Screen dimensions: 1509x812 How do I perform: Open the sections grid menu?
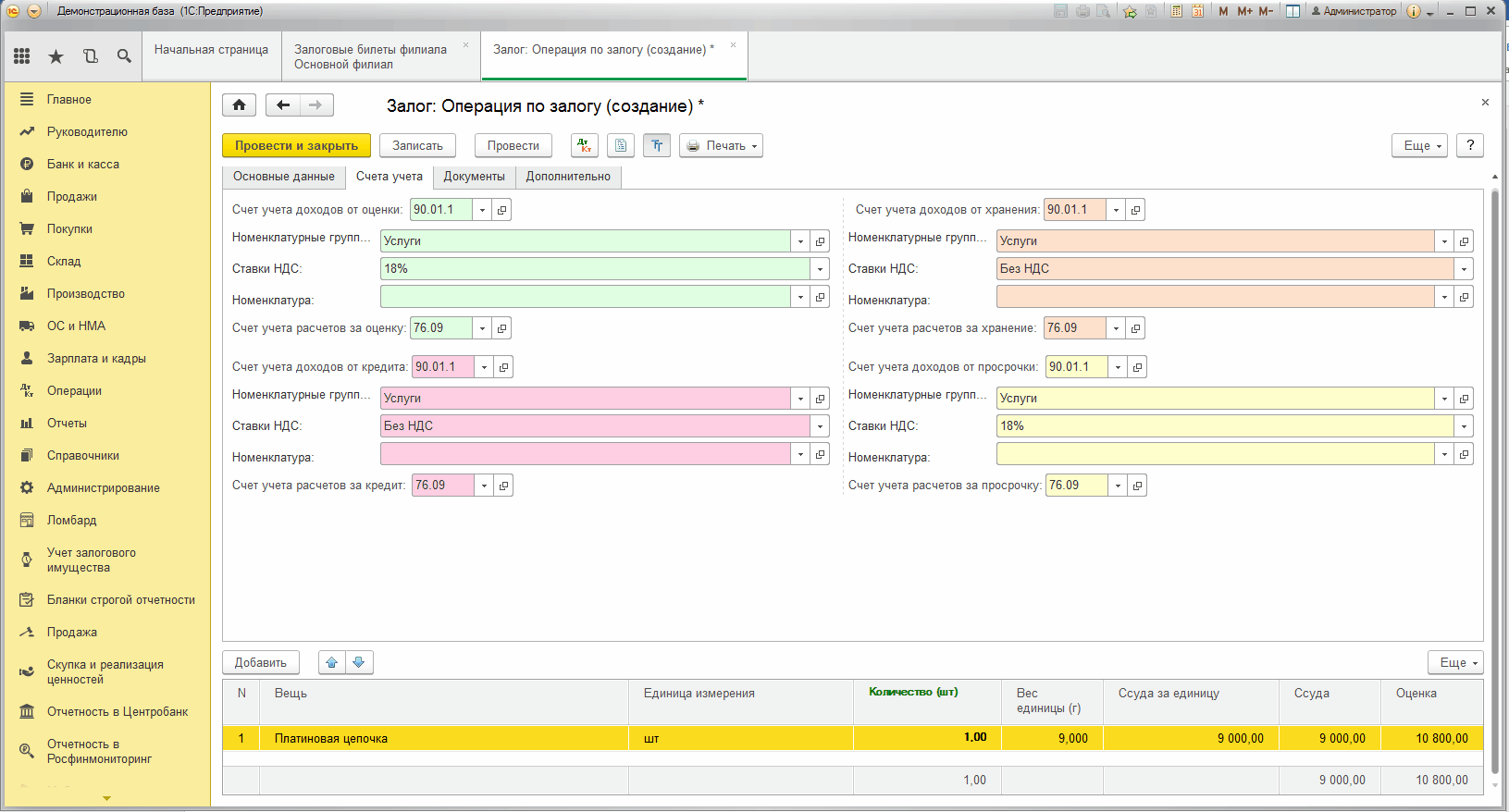point(22,56)
